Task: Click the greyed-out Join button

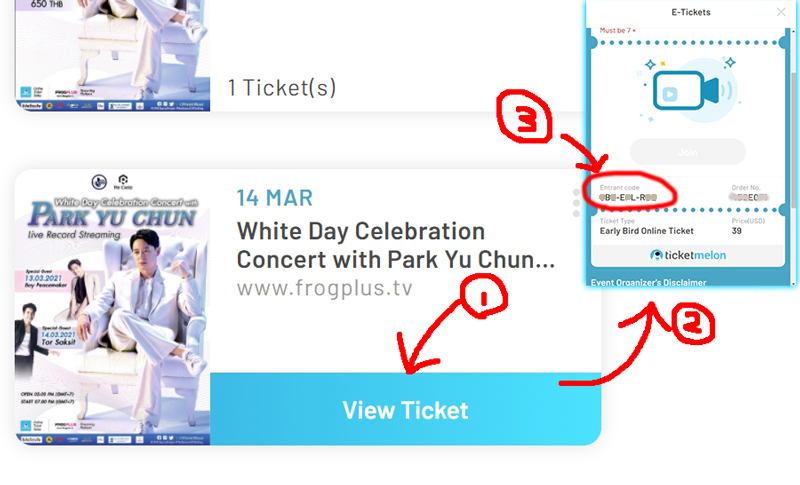Action: pyautogui.click(x=688, y=152)
